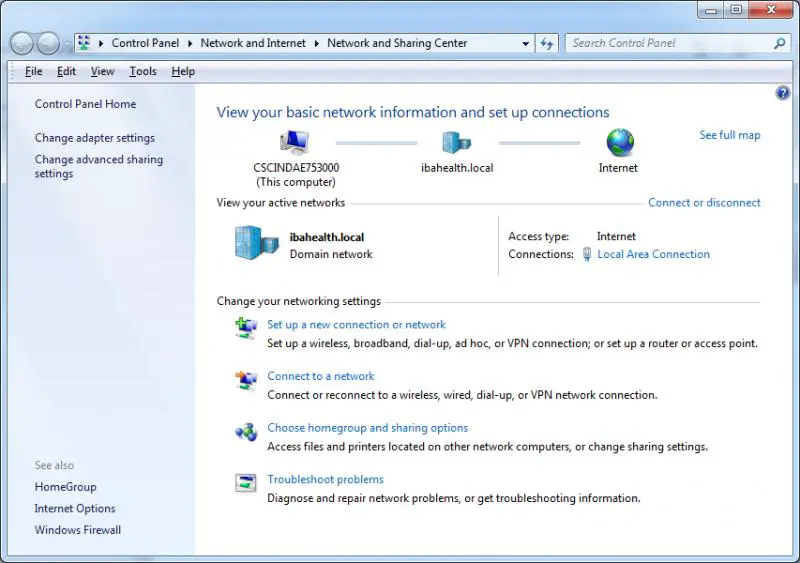Open Internet Options under See also
The width and height of the screenshot is (800, 563).
[75, 508]
